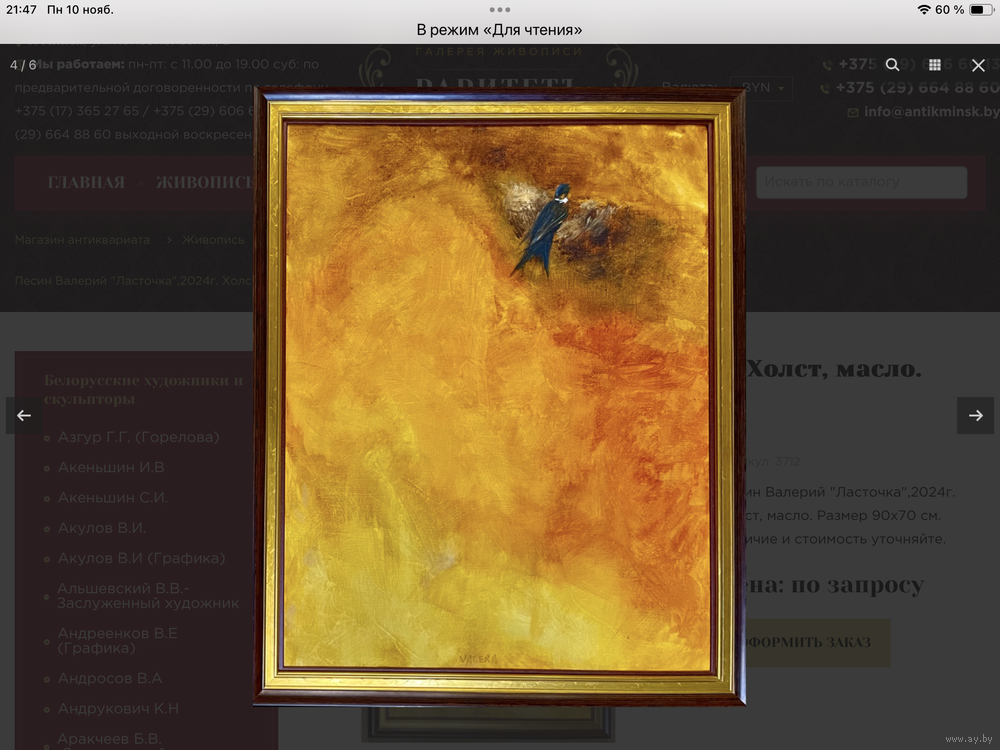The image size is (1000, 750).
Task: Advance to next image with right arrow
Action: coord(976,416)
